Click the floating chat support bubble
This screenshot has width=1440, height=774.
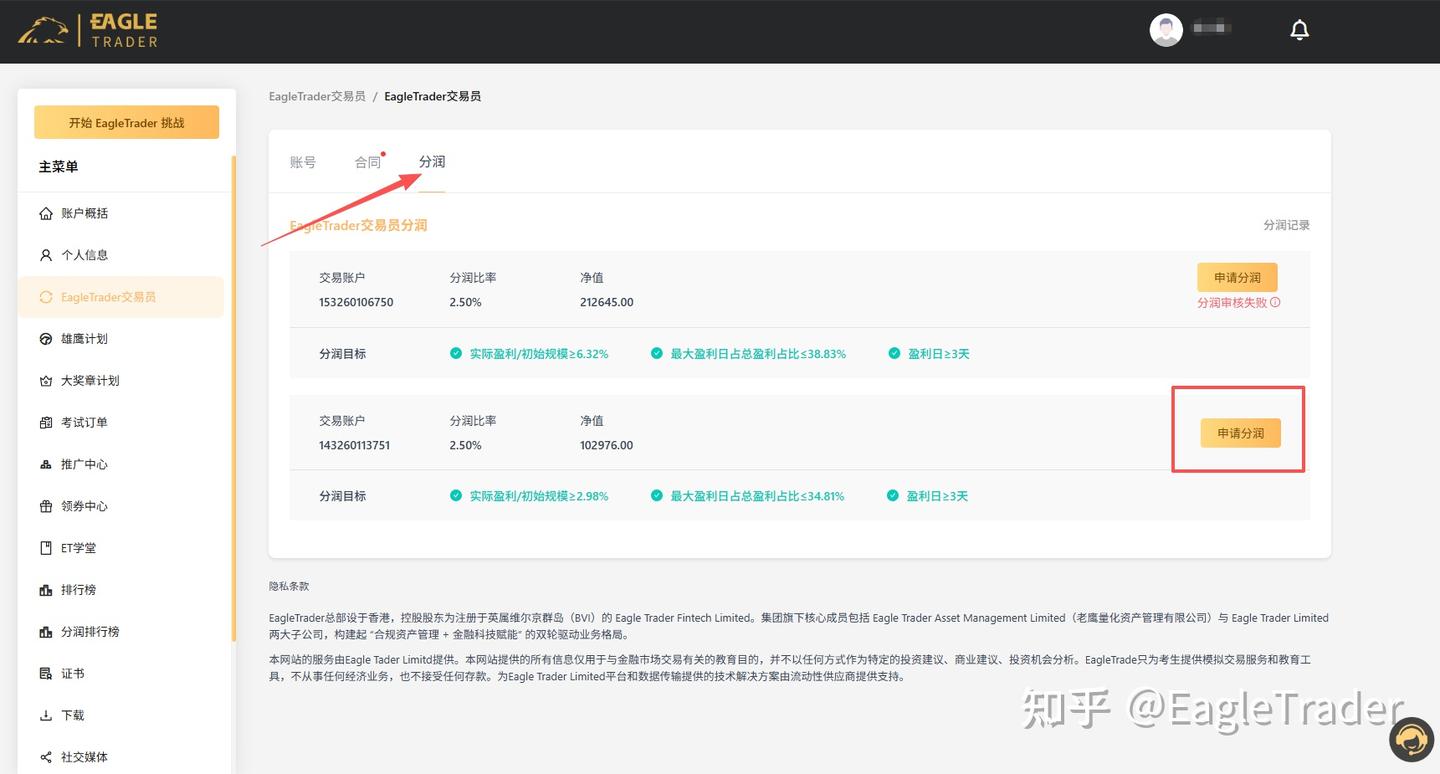coord(1411,740)
